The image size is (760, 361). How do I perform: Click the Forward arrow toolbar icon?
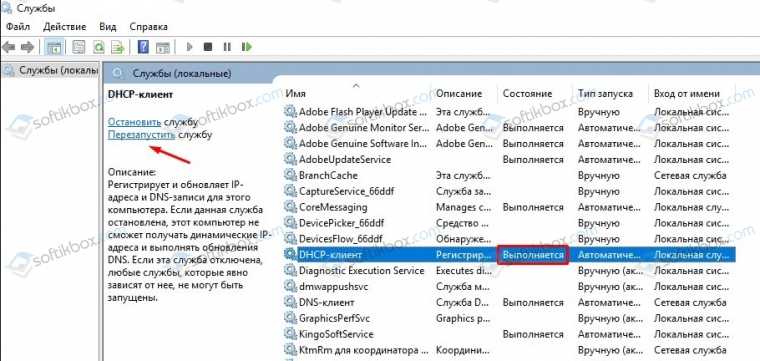(x=27, y=47)
